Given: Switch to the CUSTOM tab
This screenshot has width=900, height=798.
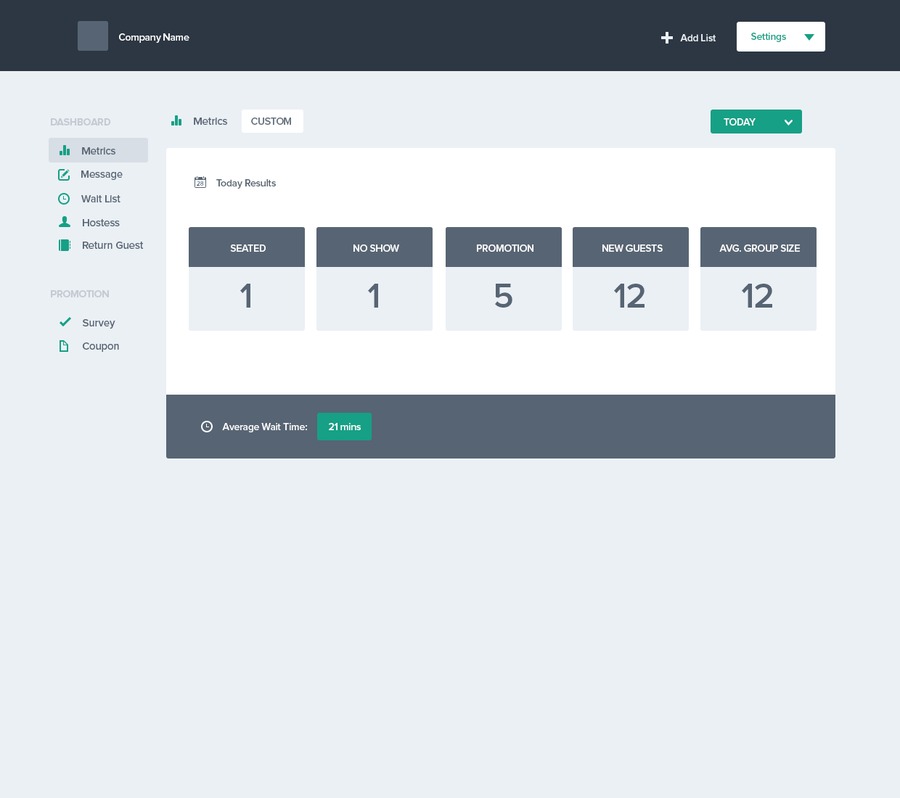Looking at the screenshot, I should [272, 121].
